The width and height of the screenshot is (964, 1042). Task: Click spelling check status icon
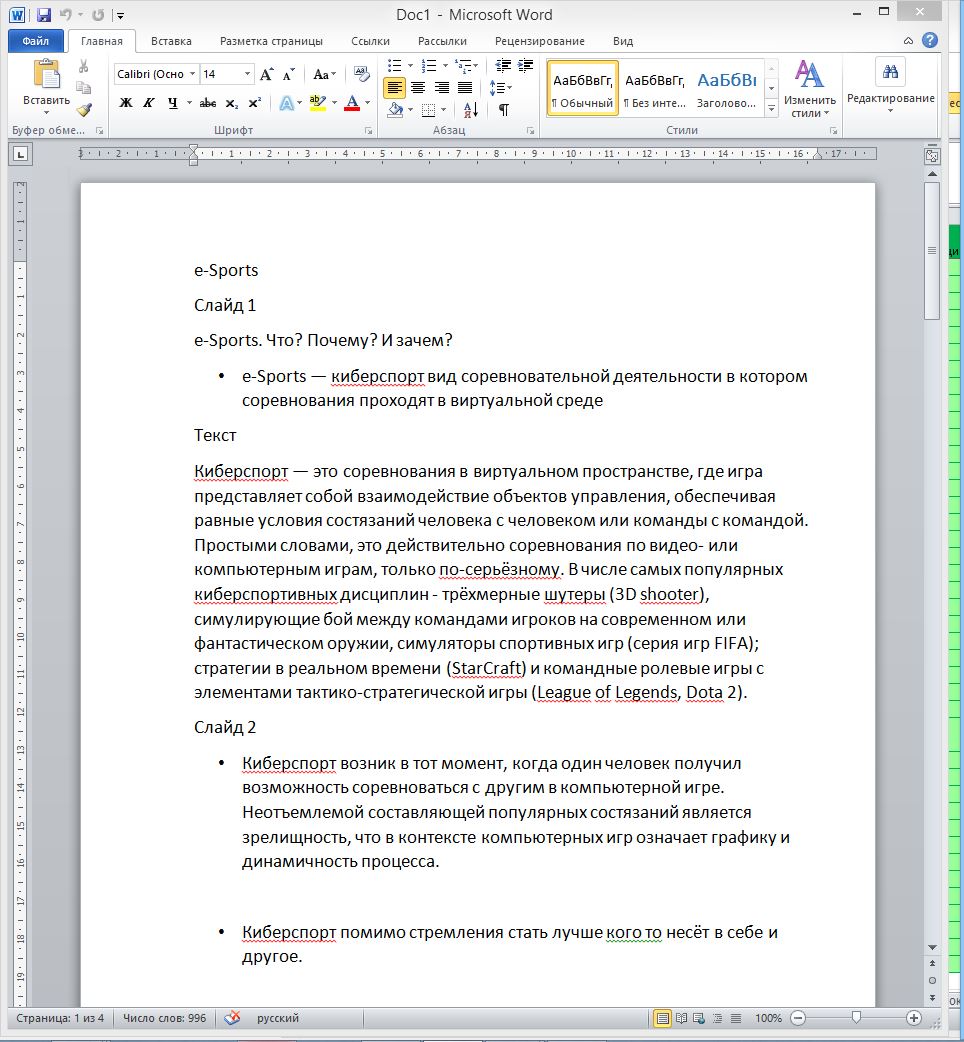pos(232,1017)
